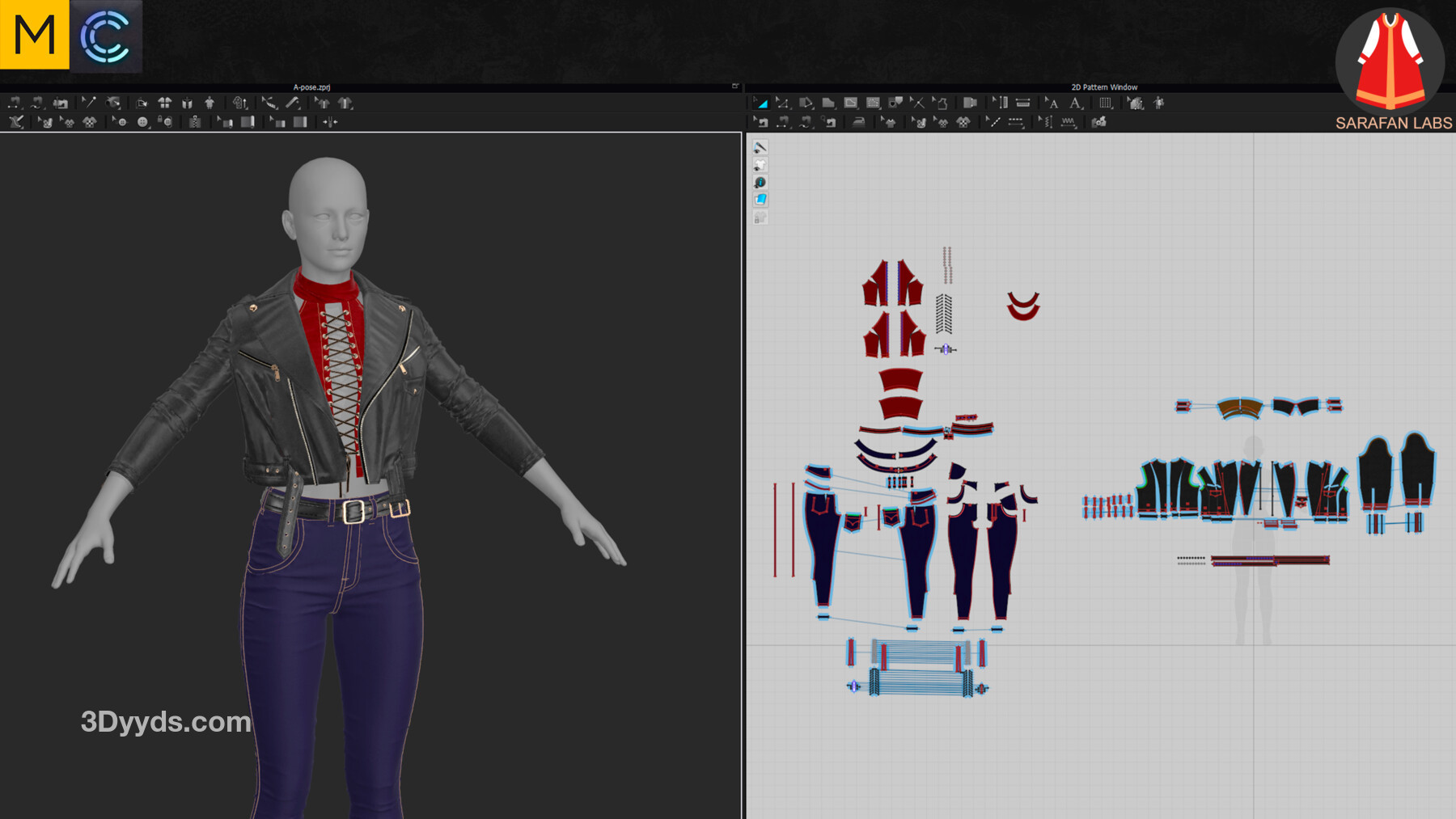Click the 2D Pattern Window title tab
The width and height of the screenshot is (1456, 819).
[x=1104, y=87]
